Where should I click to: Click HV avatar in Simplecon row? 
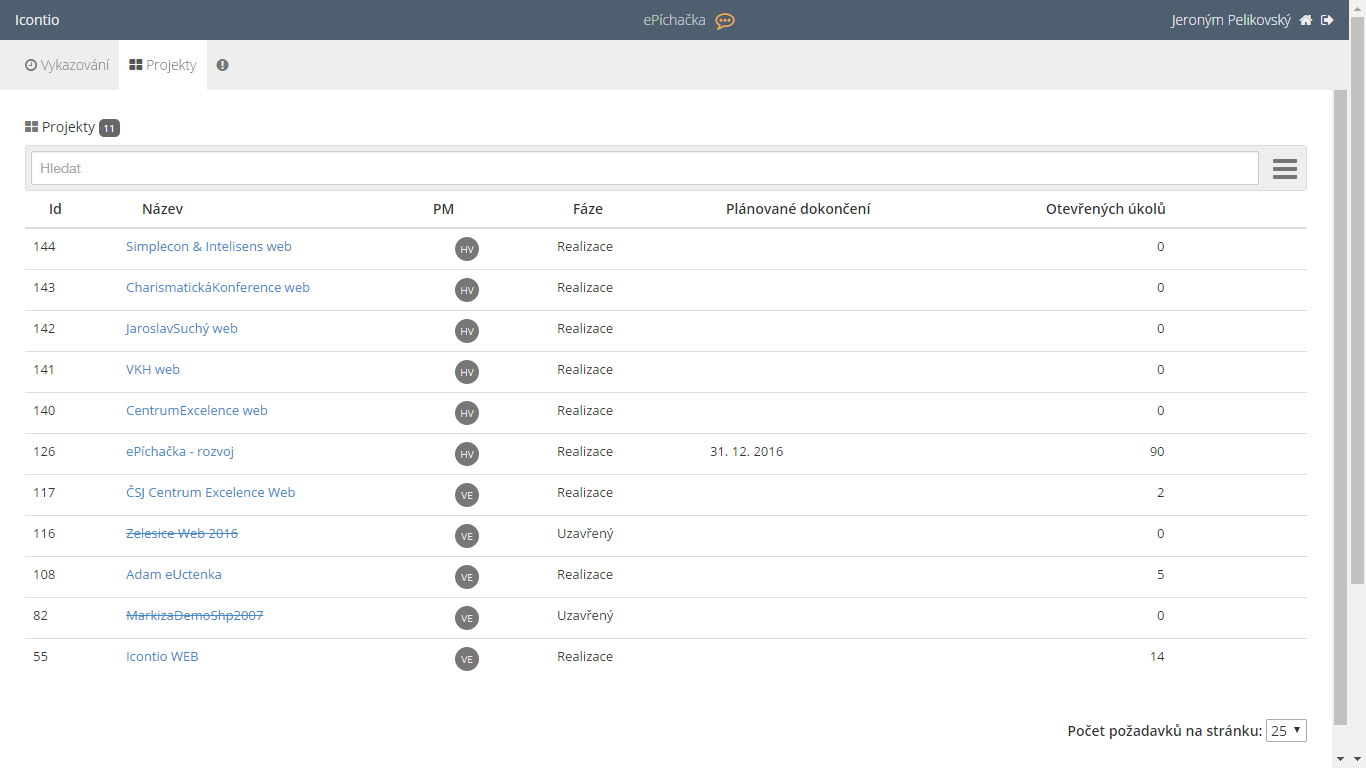click(466, 249)
